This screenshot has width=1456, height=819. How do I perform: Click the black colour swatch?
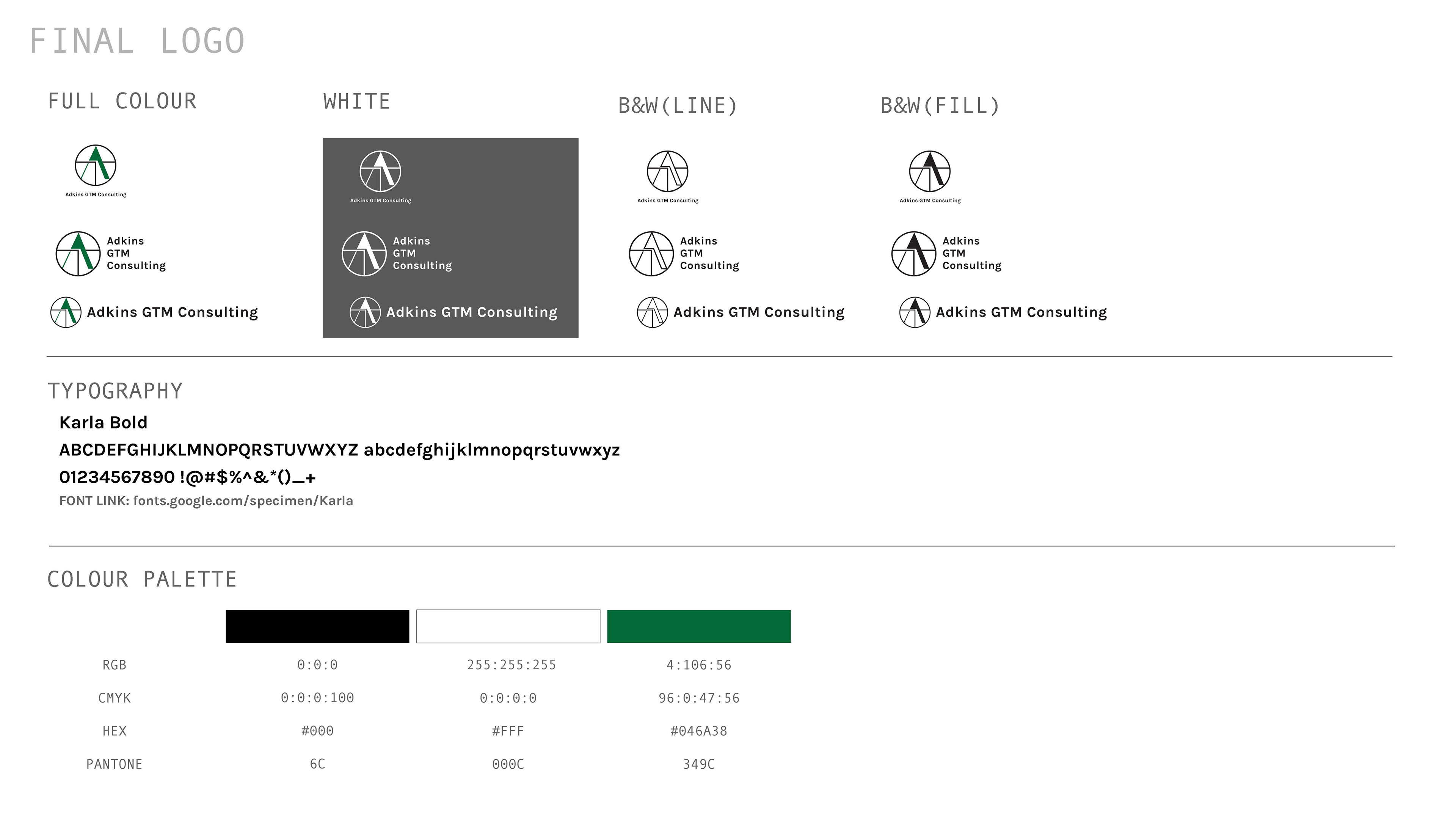coord(318,626)
